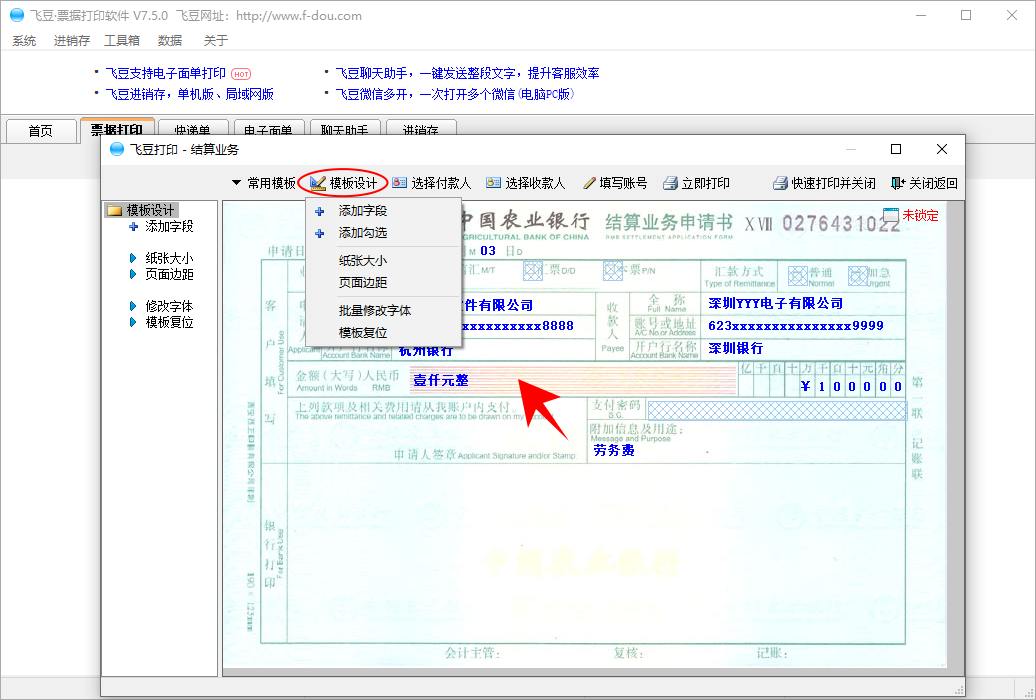Click the plus icon beside 添加字段 in dropdown menu

click(320, 212)
